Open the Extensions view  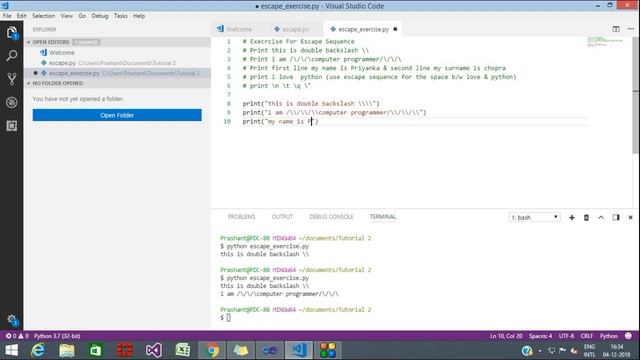click(x=11, y=126)
